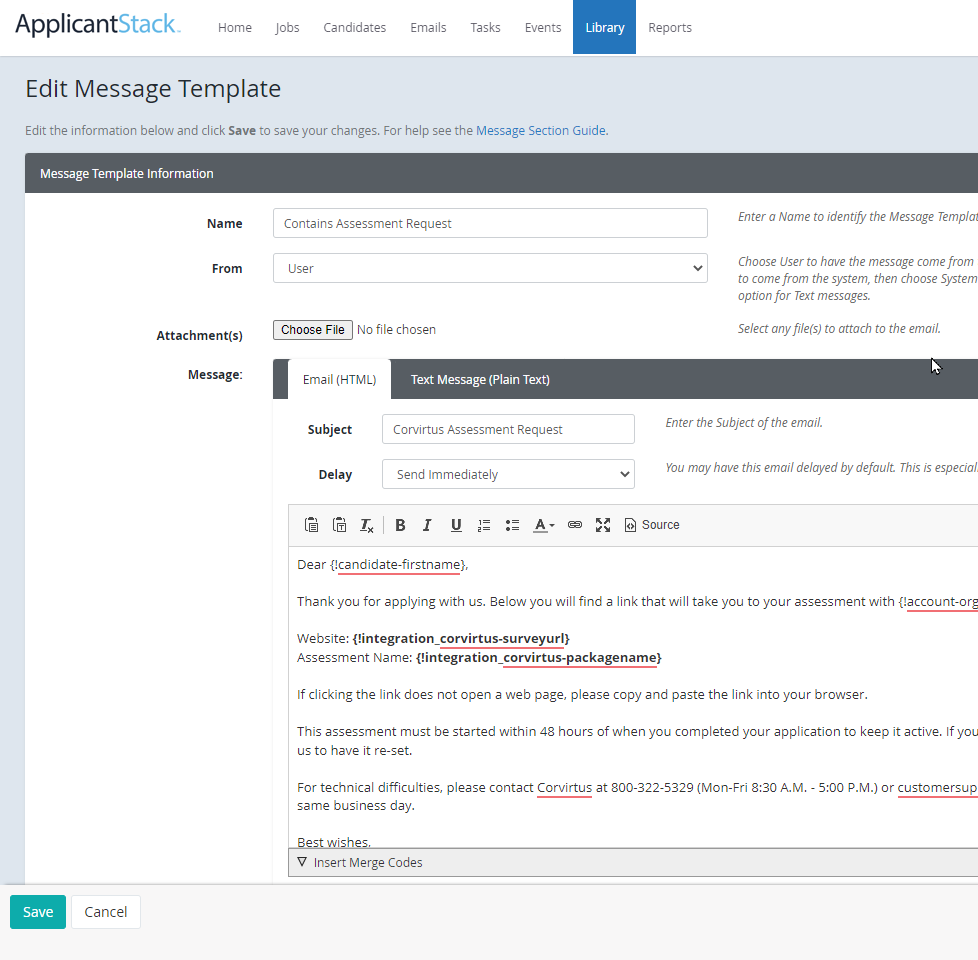Navigate to the Reports section
978x960 pixels.
coord(670,27)
